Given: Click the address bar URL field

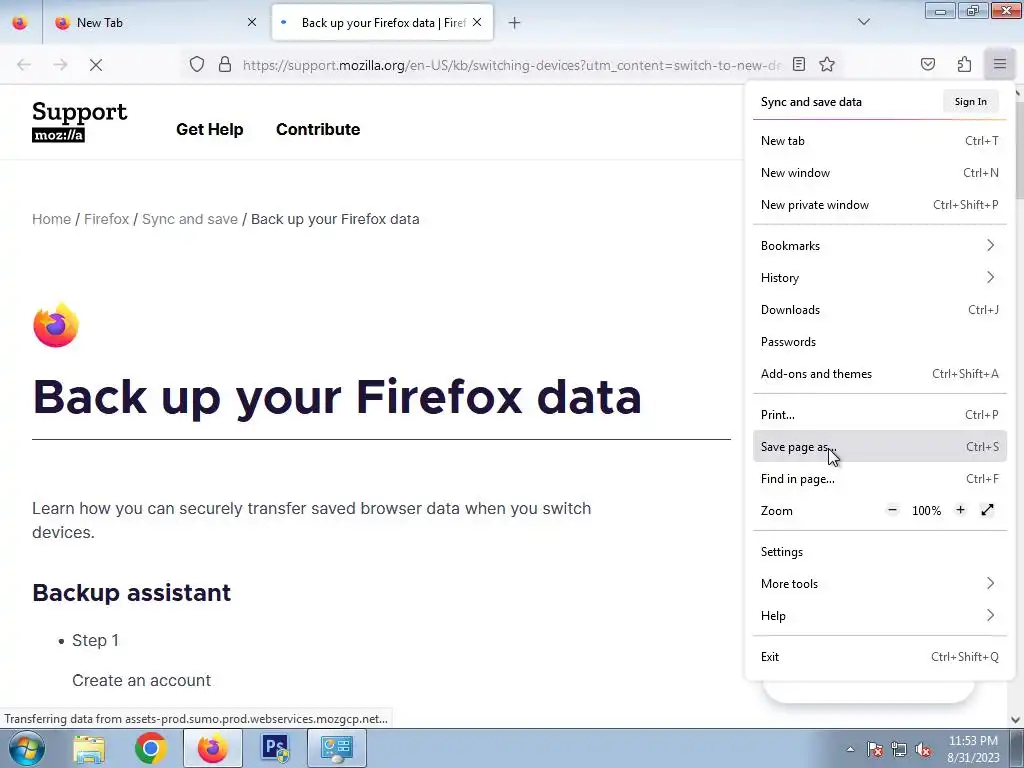Looking at the screenshot, I should point(511,65).
